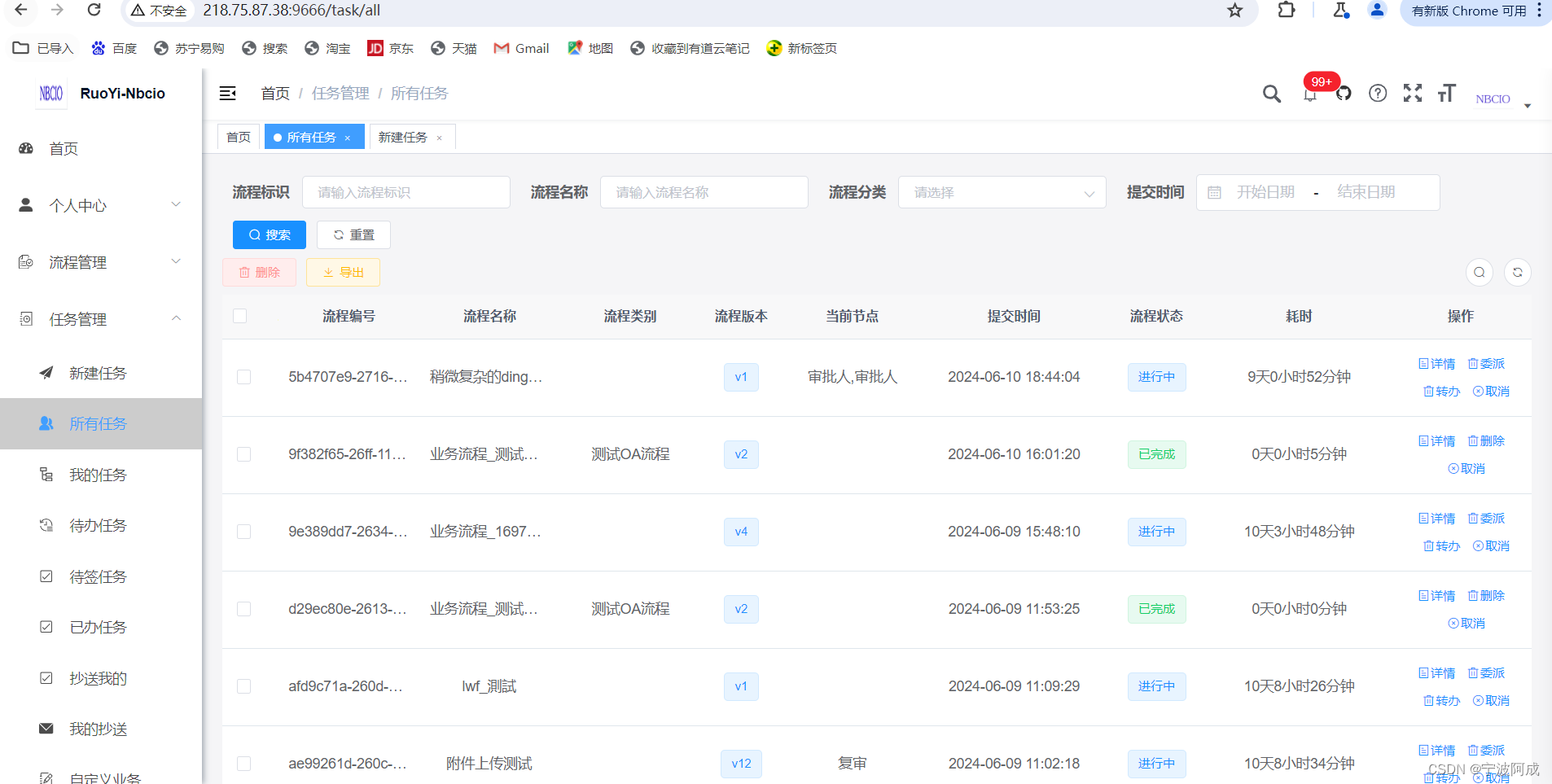Refresh the task table round button
The width and height of the screenshot is (1552, 784).
[x=1518, y=272]
